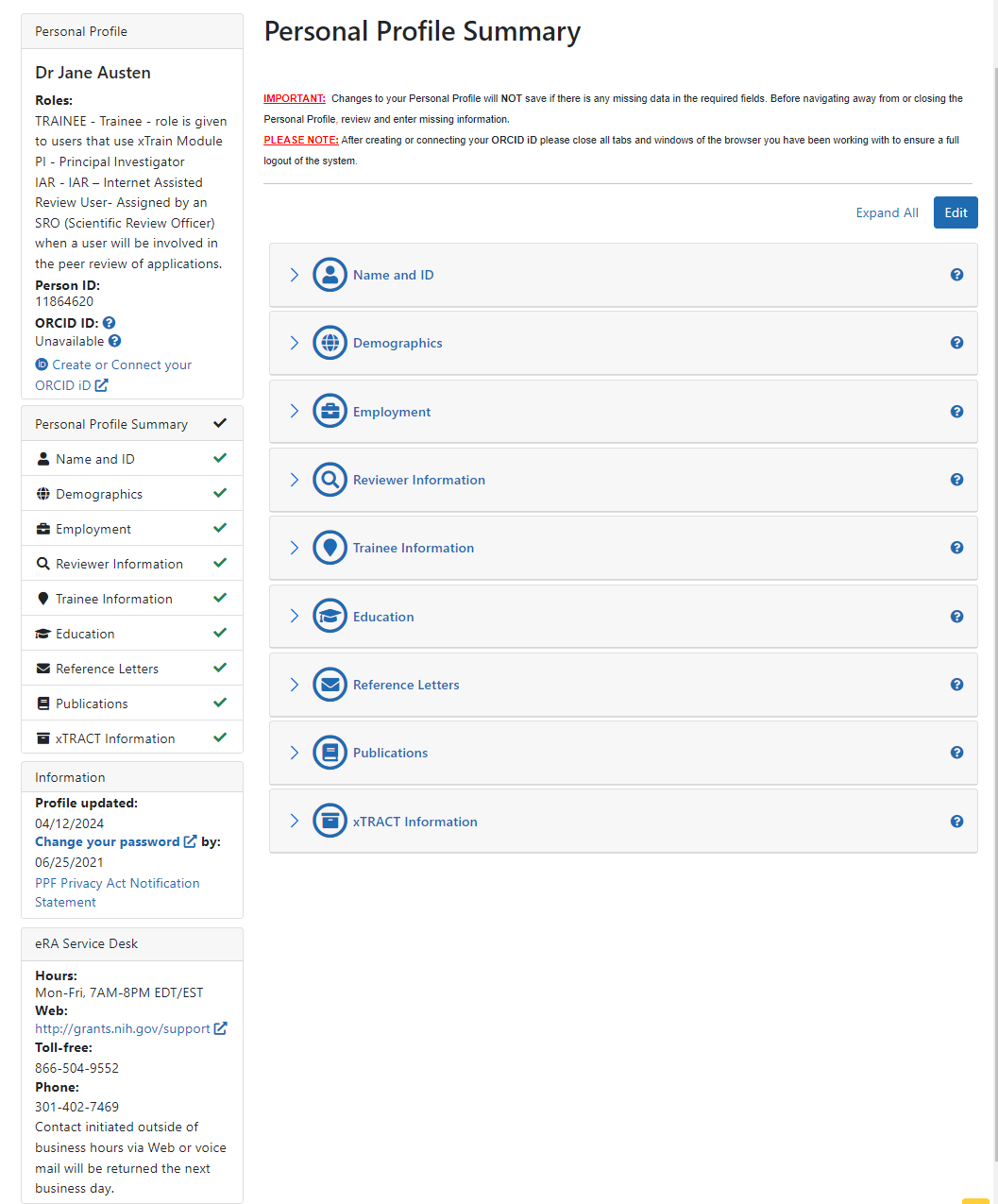Click the Demographics globe icon in main panel
998x1204 pixels.
pyautogui.click(x=330, y=343)
